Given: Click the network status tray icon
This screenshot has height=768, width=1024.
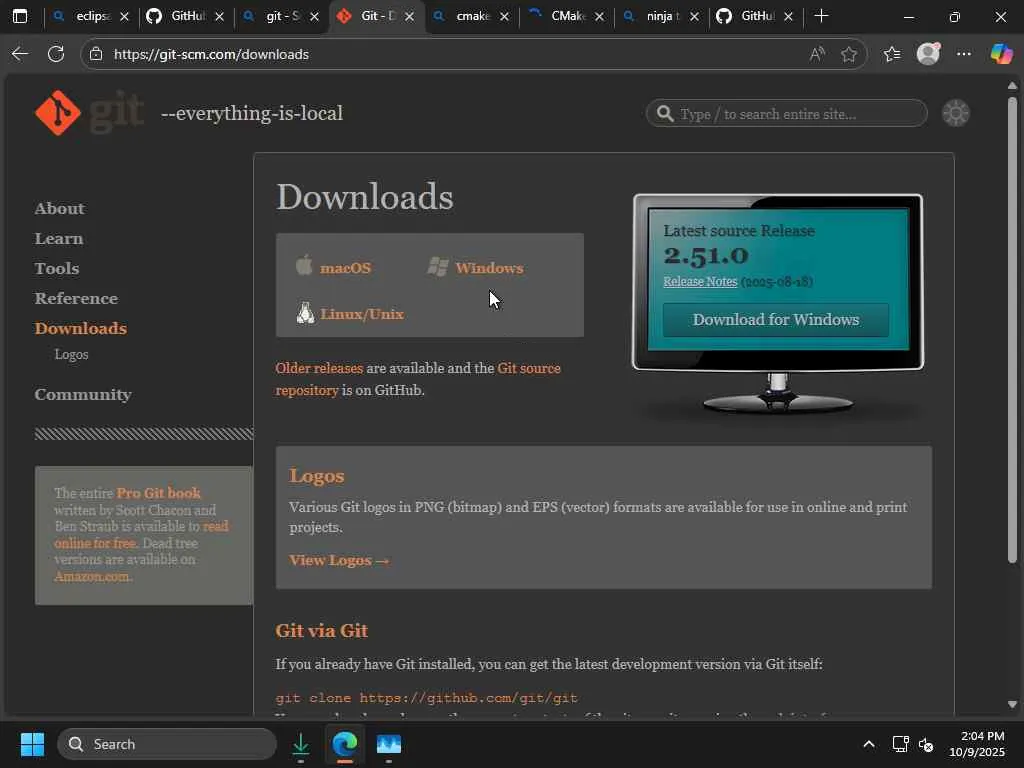Looking at the screenshot, I should click(x=901, y=744).
